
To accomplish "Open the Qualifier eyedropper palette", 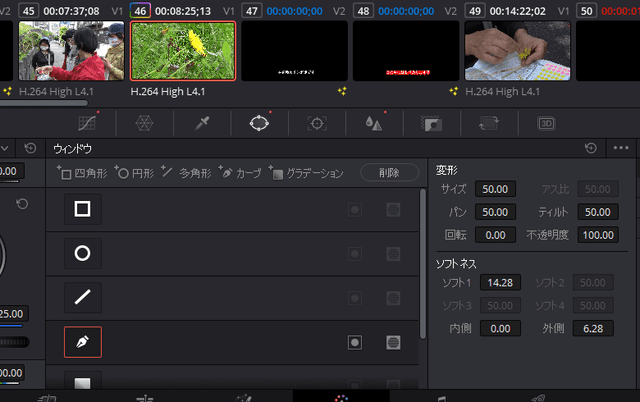I will (x=202, y=123).
